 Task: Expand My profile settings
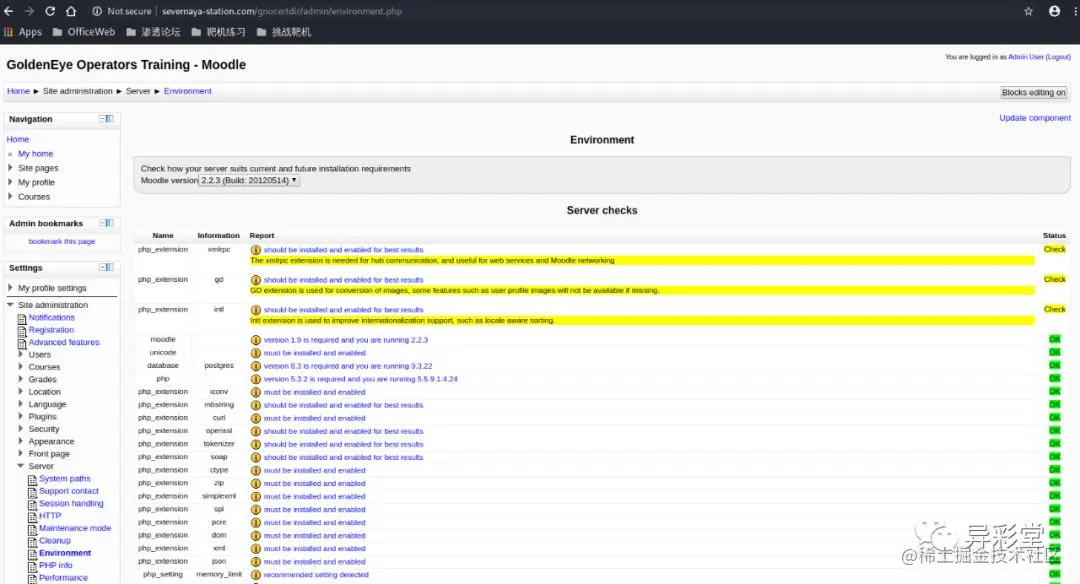coord(10,287)
